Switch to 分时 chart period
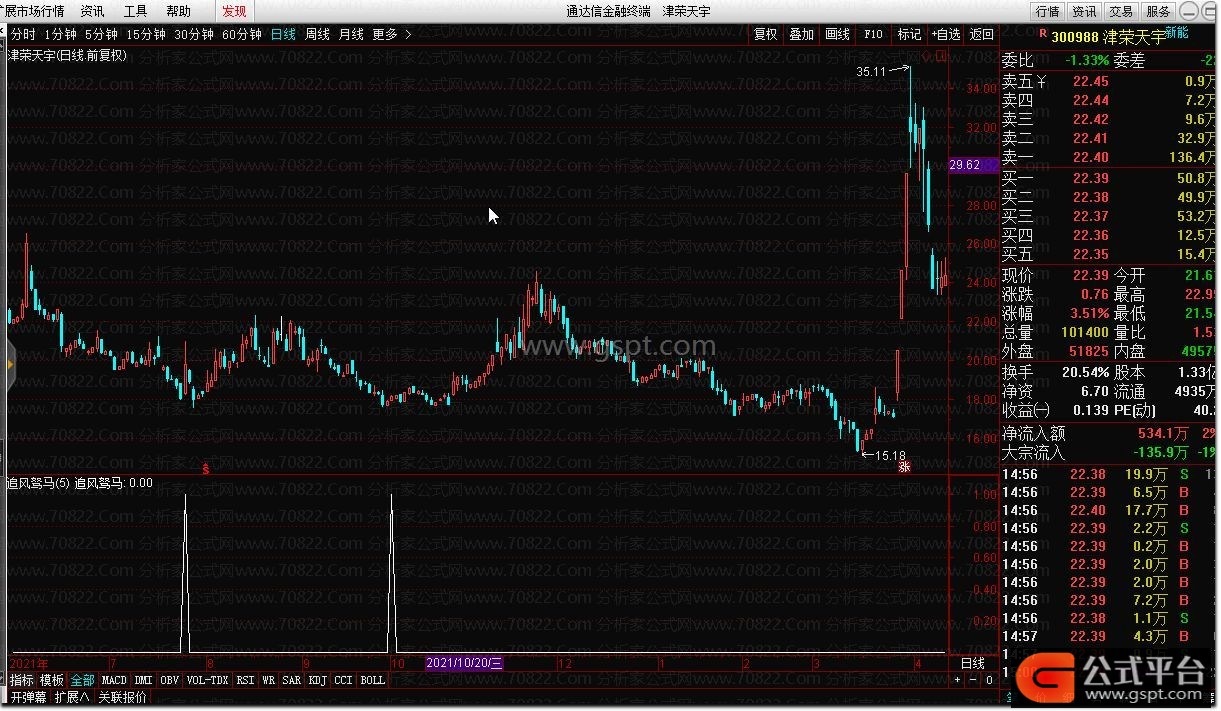The image size is (1221, 711). [22, 34]
